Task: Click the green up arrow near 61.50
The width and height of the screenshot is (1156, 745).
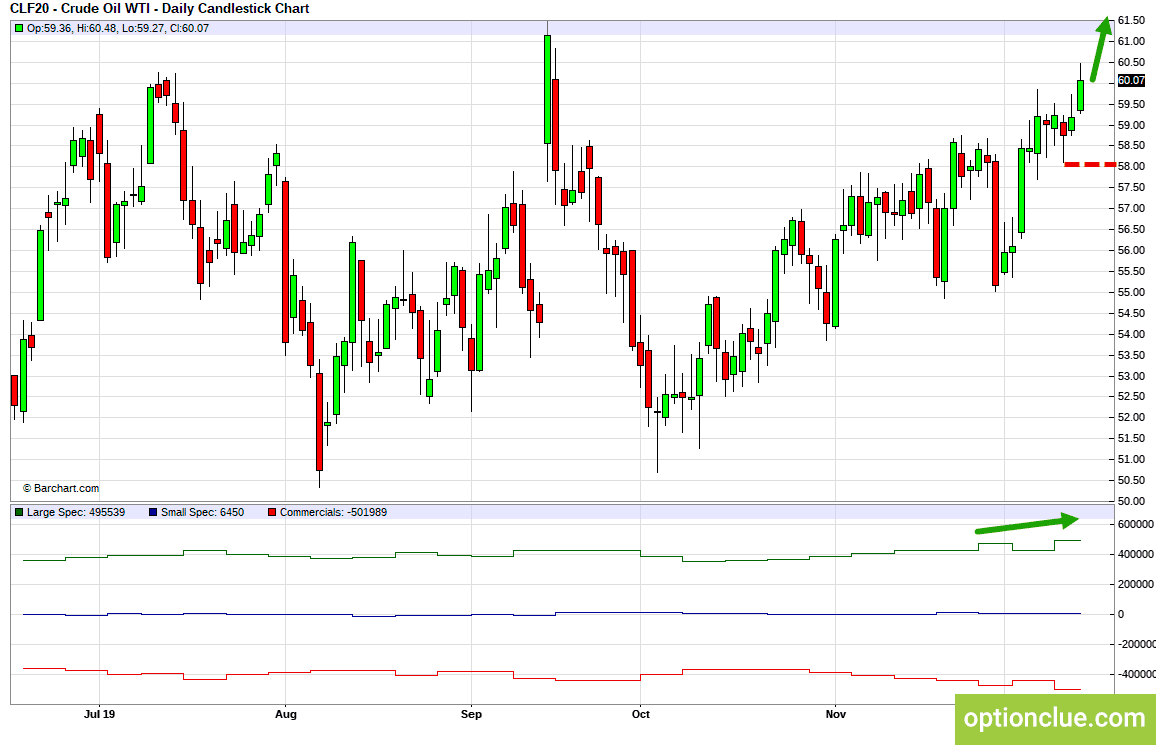Action: 1101,49
